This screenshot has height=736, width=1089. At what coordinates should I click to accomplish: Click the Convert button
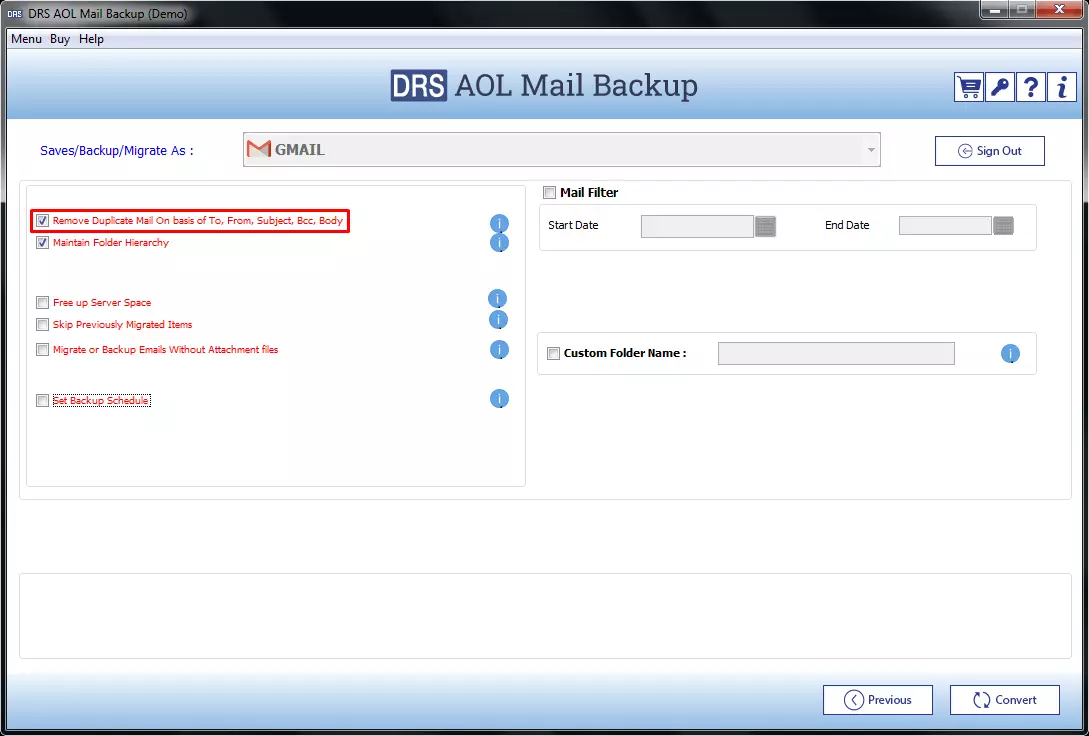coord(1004,700)
